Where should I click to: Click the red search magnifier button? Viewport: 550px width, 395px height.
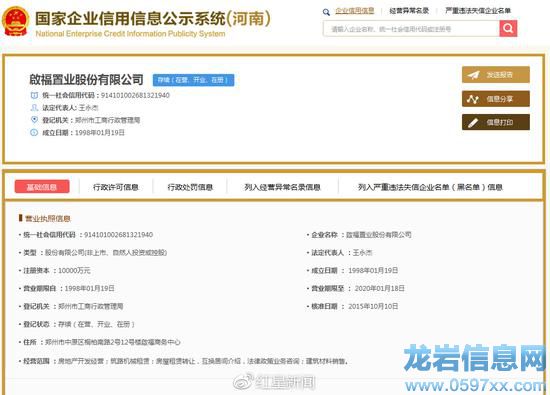508,28
